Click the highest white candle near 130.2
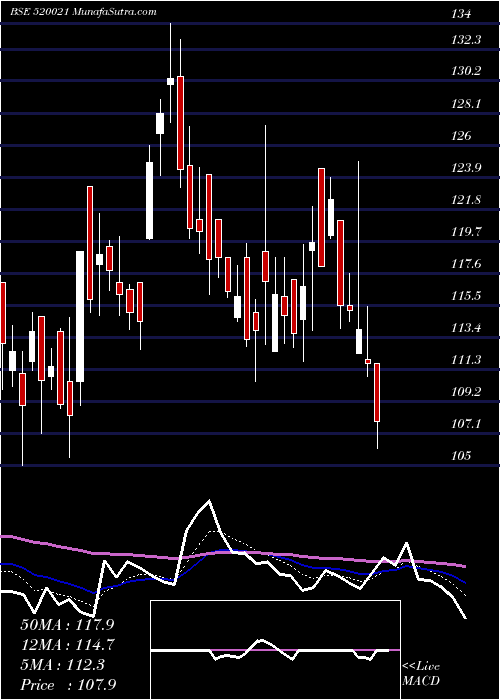Image resolution: width=500 pixels, height=700 pixels. [170, 81]
